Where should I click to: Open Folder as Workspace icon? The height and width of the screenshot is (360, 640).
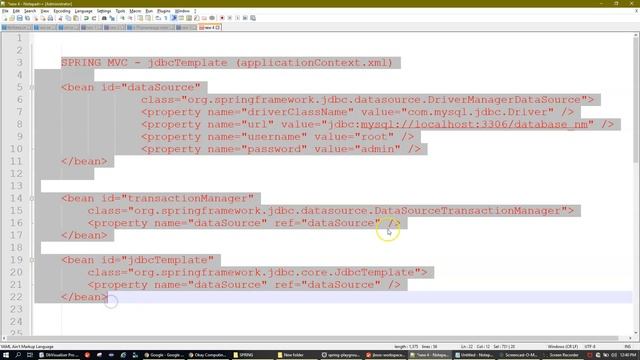tap(204, 18)
